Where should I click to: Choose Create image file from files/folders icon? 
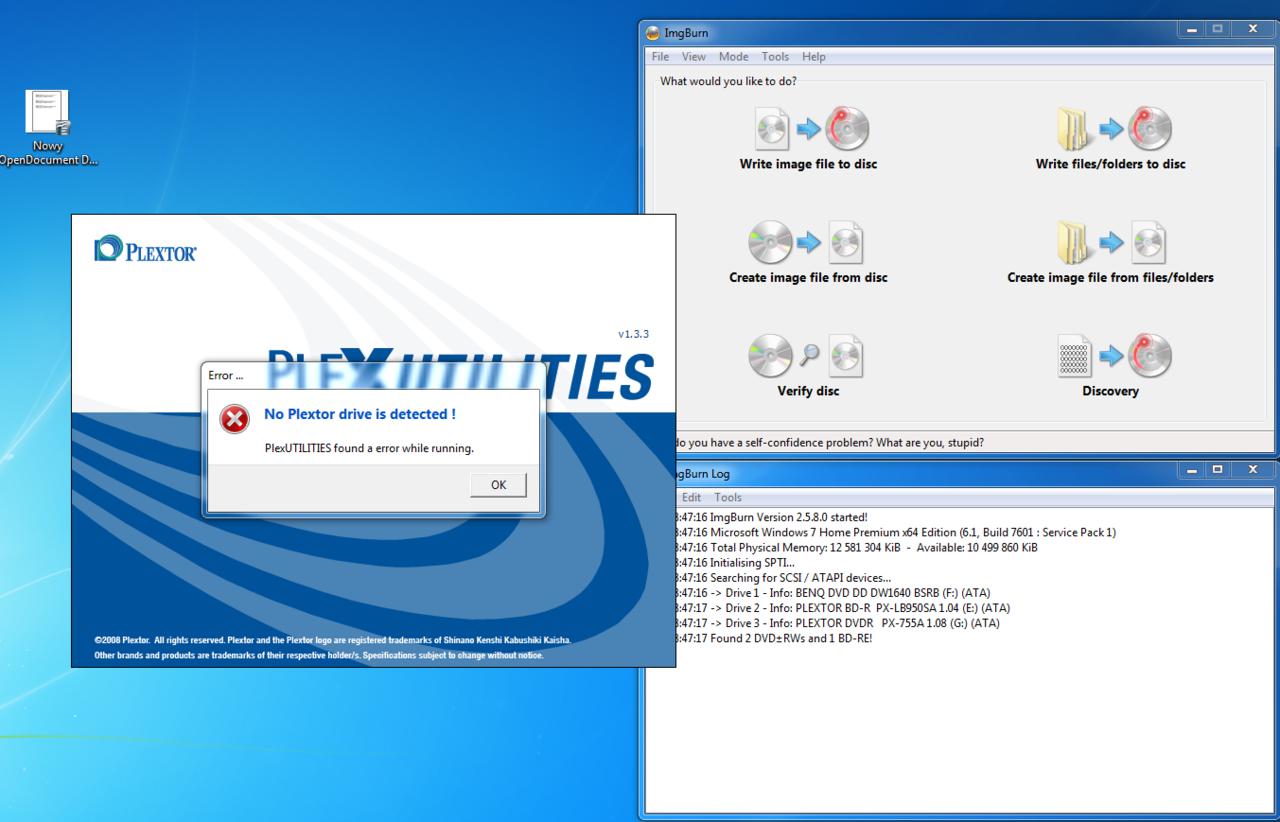click(1110, 243)
